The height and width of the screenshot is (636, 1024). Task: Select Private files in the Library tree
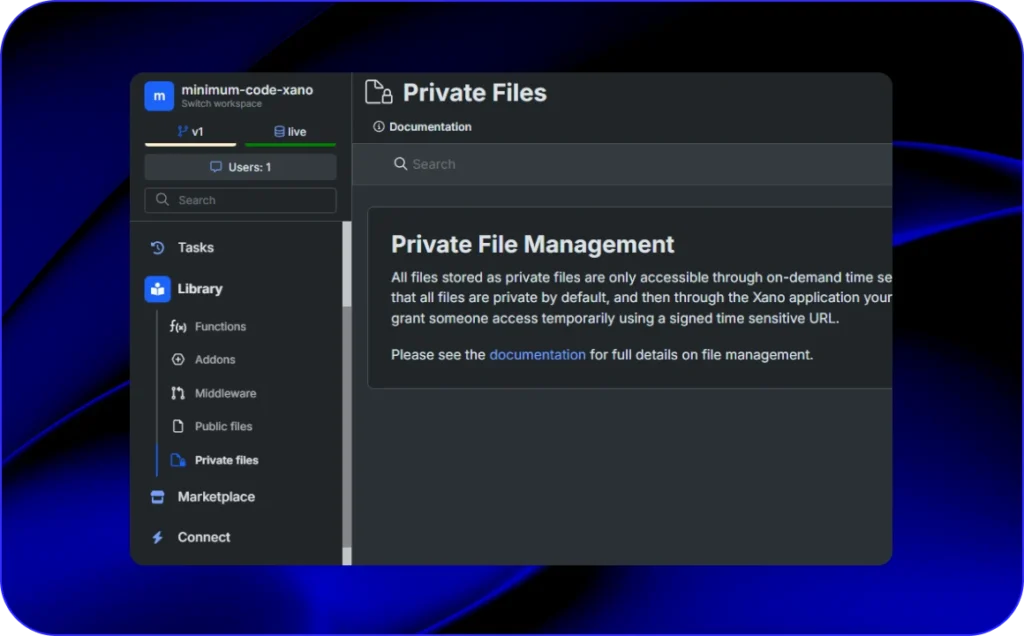click(x=226, y=461)
